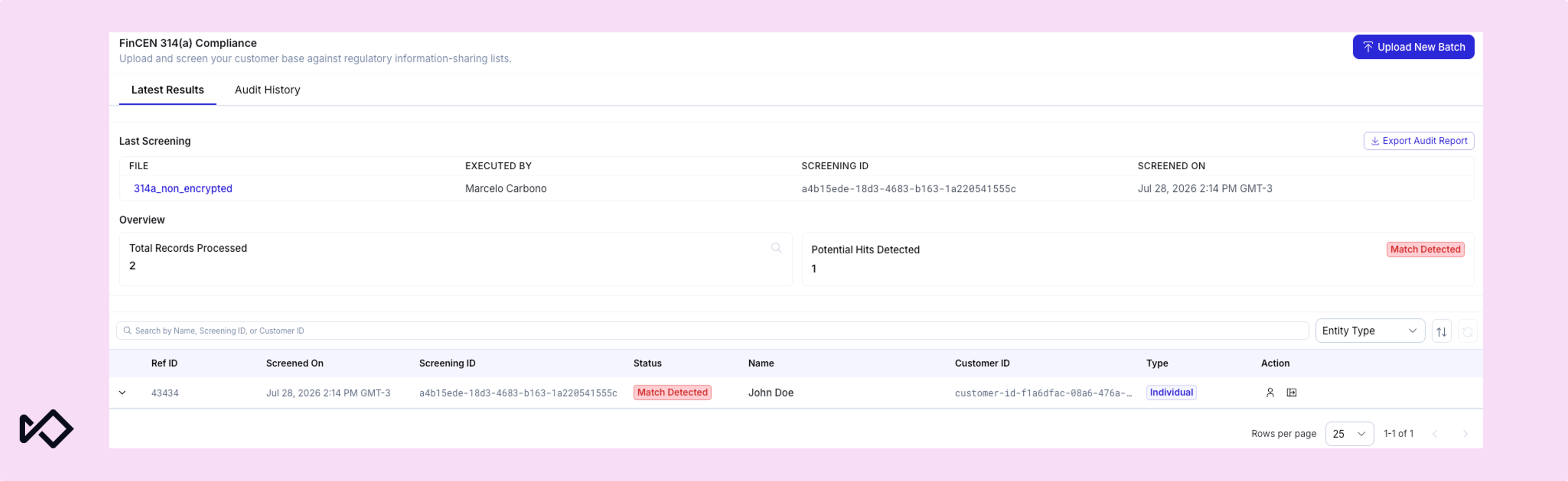Click the customer-id-f1a6dfac cell
This screenshot has height=481, width=1568.
(x=1043, y=393)
